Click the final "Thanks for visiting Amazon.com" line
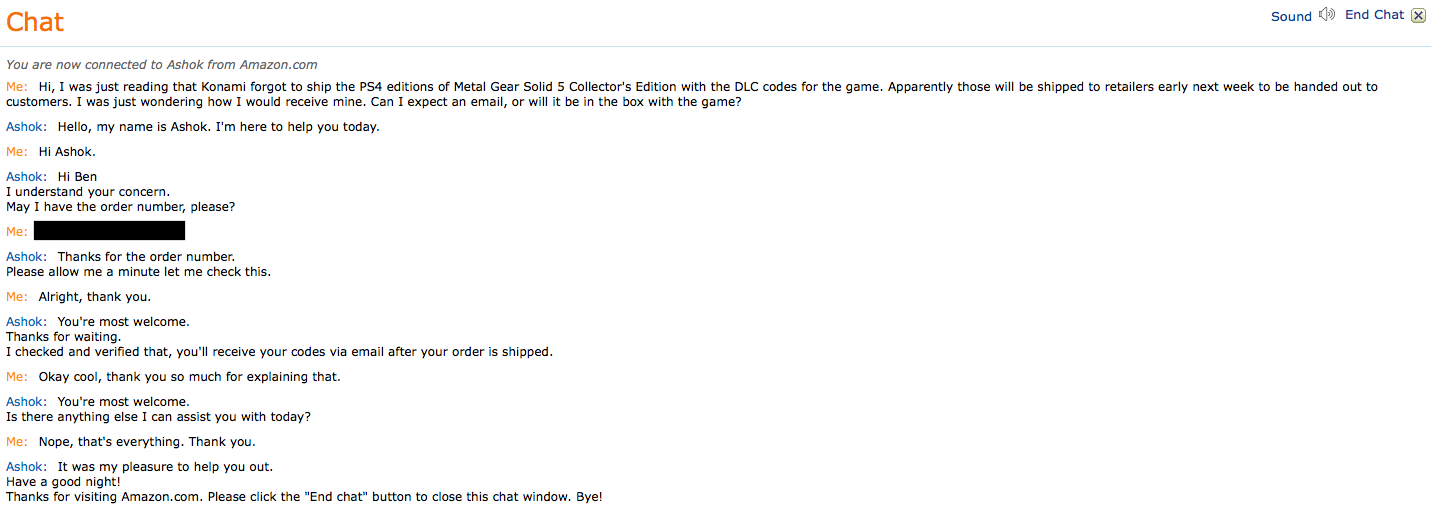 (x=304, y=497)
